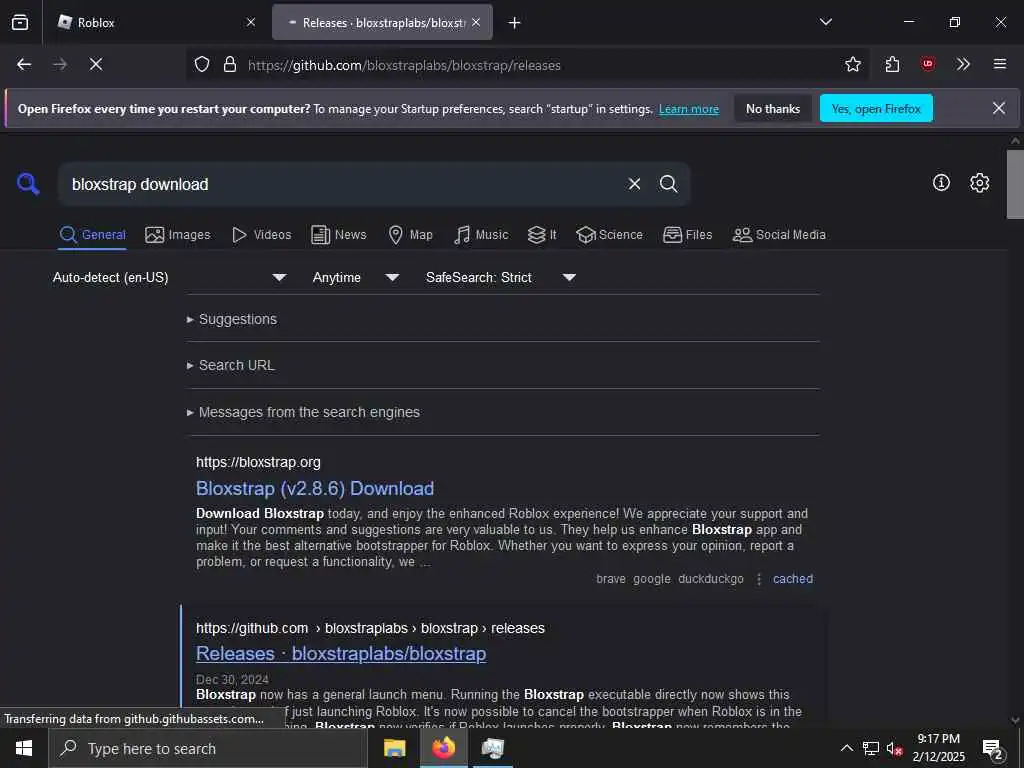1024x768 pixels.
Task: Click the No thanks button
Action: pyautogui.click(x=773, y=108)
